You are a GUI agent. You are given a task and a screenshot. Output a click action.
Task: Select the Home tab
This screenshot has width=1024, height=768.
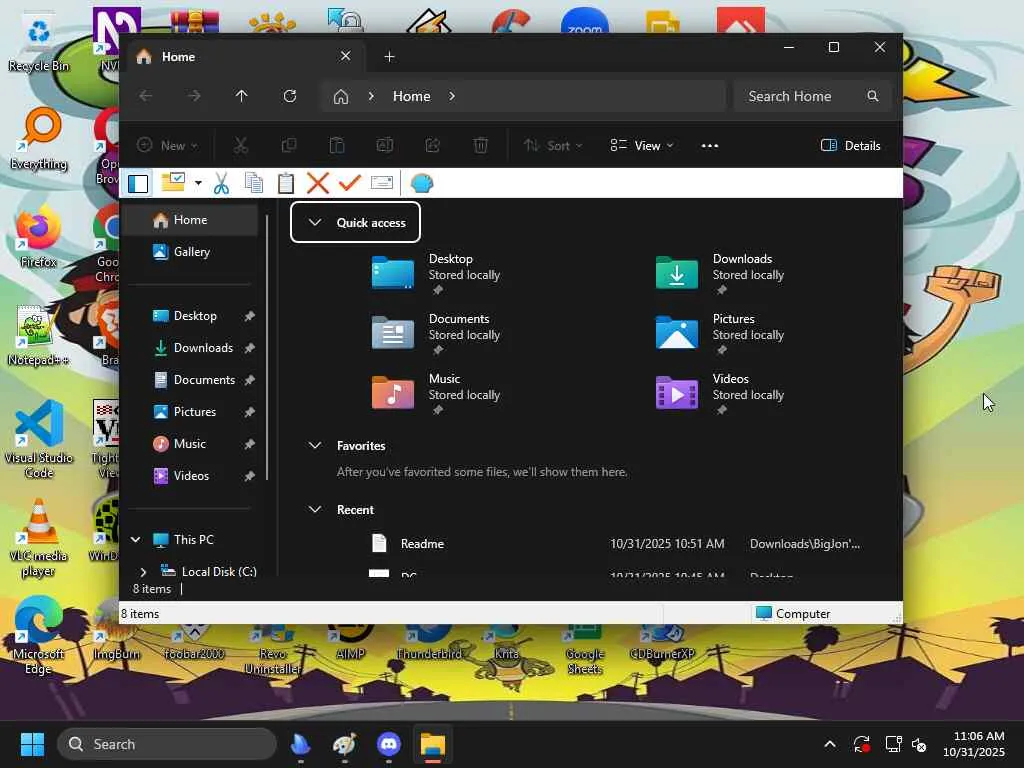click(x=244, y=57)
